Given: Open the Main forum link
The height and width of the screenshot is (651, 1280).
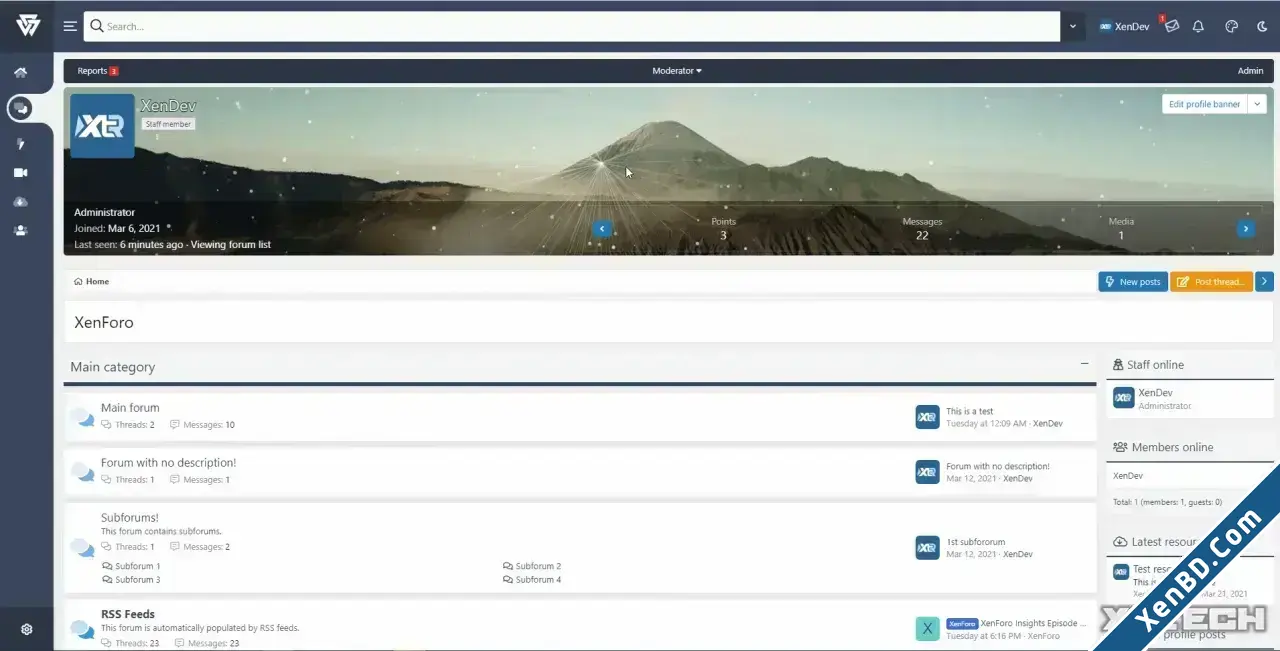Looking at the screenshot, I should (x=130, y=408).
